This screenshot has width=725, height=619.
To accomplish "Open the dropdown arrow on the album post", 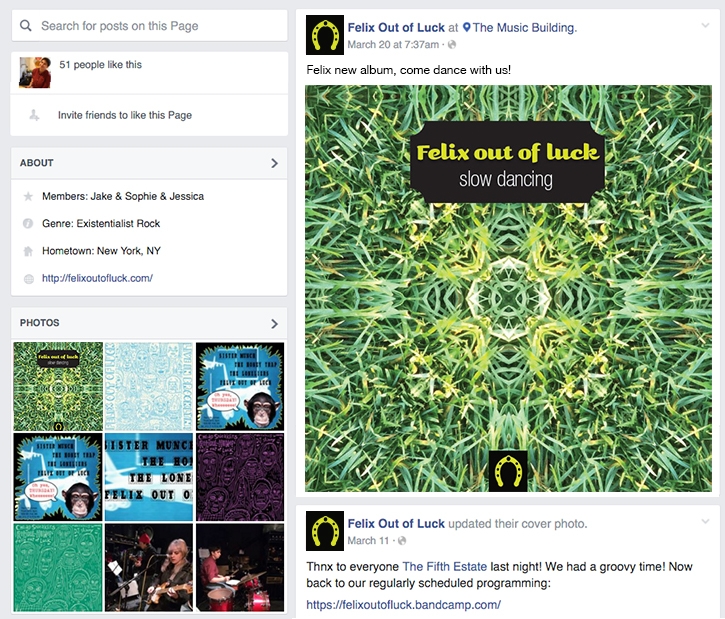I will pyautogui.click(x=705, y=25).
